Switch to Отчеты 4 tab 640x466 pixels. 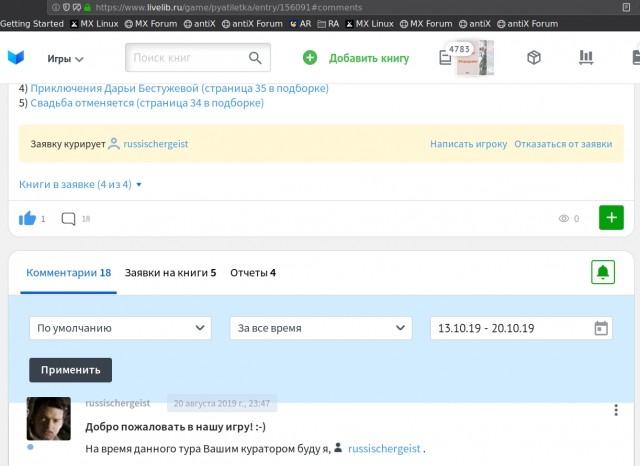[x=253, y=273]
